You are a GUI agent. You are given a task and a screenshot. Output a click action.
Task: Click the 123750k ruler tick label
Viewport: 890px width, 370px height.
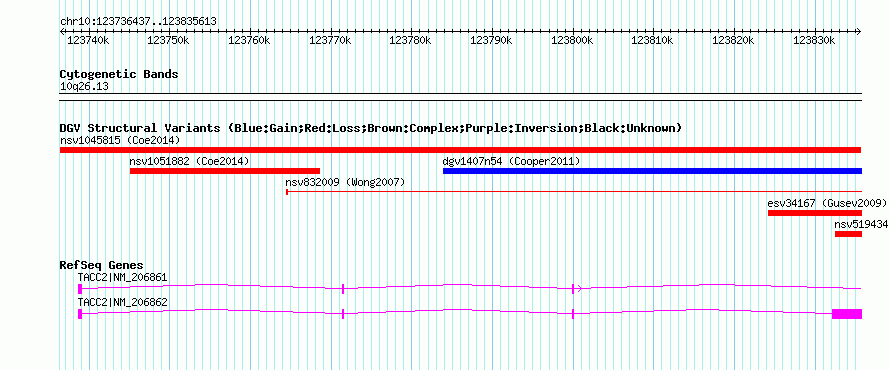[x=168, y=40]
